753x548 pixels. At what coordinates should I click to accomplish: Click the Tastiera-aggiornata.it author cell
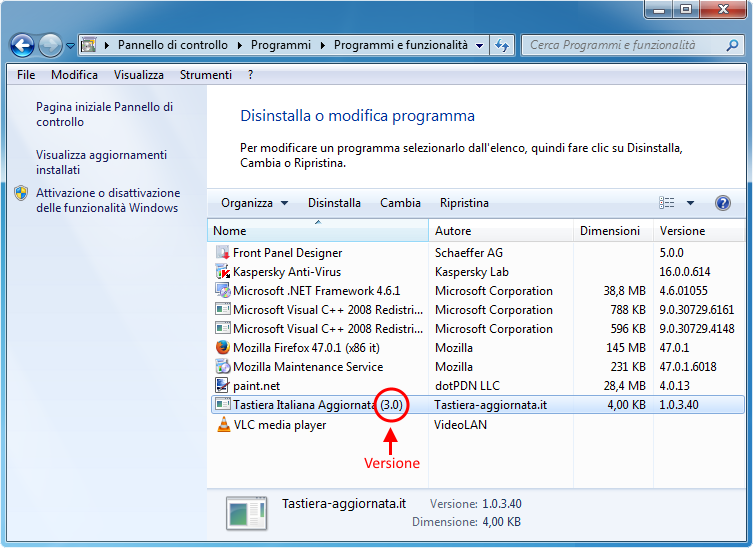(x=490, y=405)
